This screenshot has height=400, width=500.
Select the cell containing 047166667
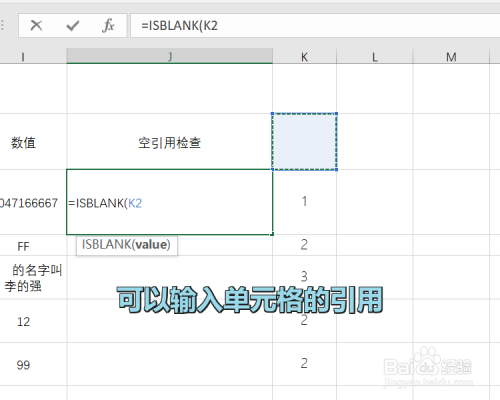(x=33, y=202)
